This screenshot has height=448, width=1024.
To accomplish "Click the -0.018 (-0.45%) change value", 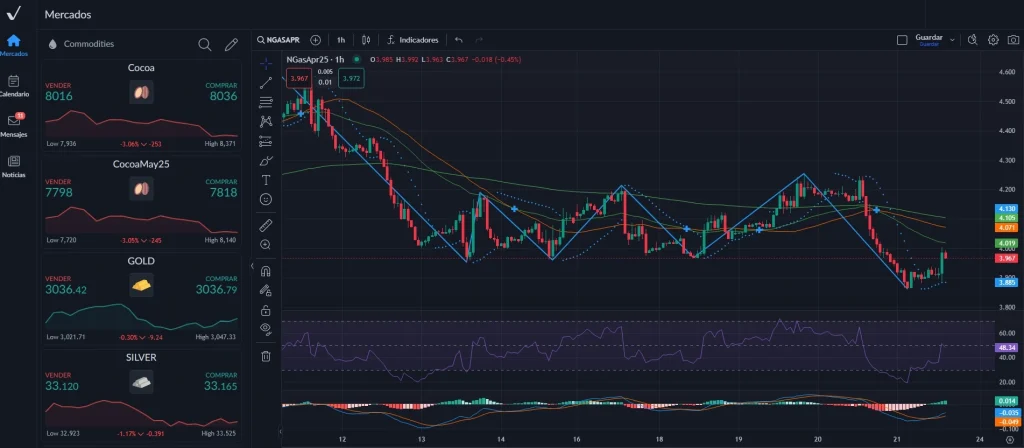I will point(496,59).
